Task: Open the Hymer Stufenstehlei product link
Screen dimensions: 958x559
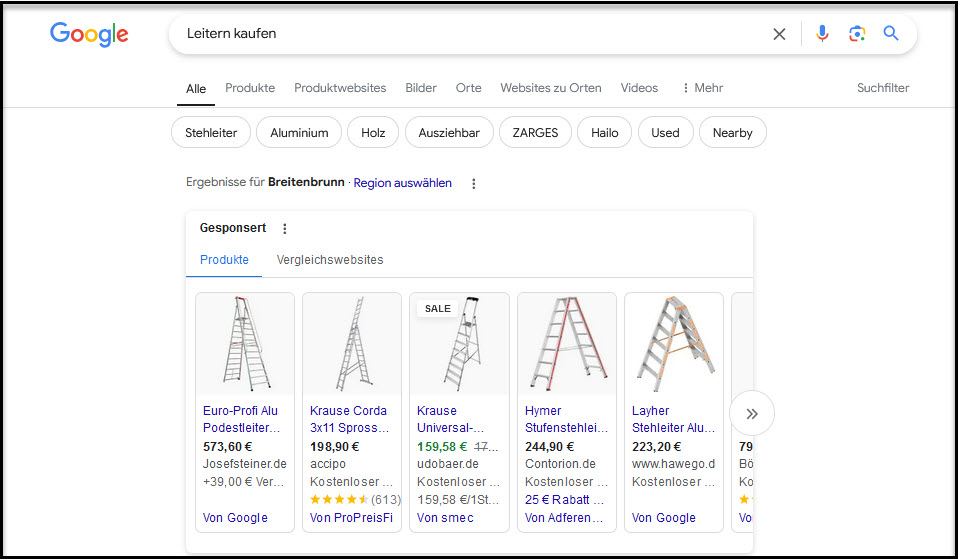Action: [x=566, y=419]
